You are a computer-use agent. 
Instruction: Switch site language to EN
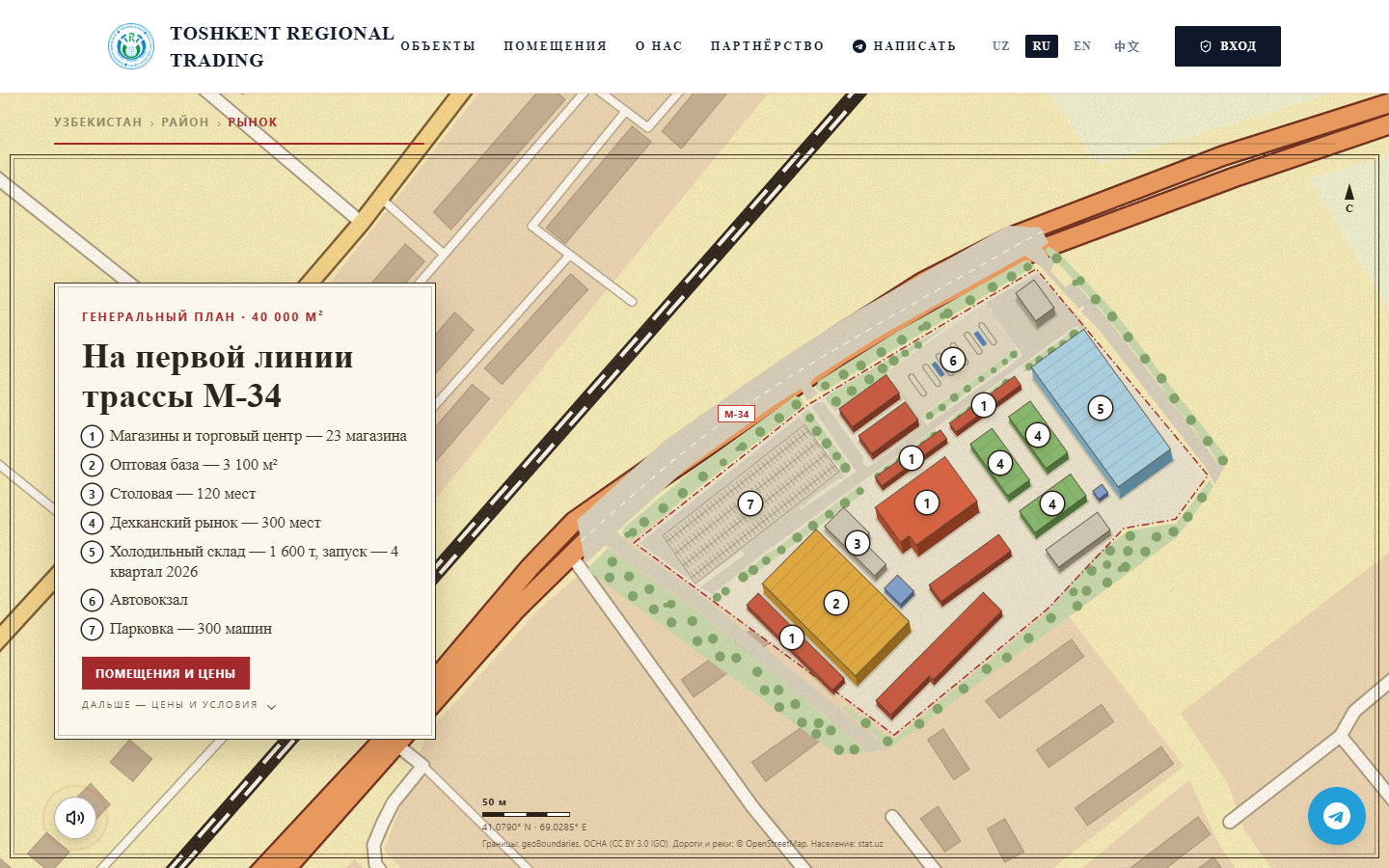pyautogui.click(x=1082, y=46)
